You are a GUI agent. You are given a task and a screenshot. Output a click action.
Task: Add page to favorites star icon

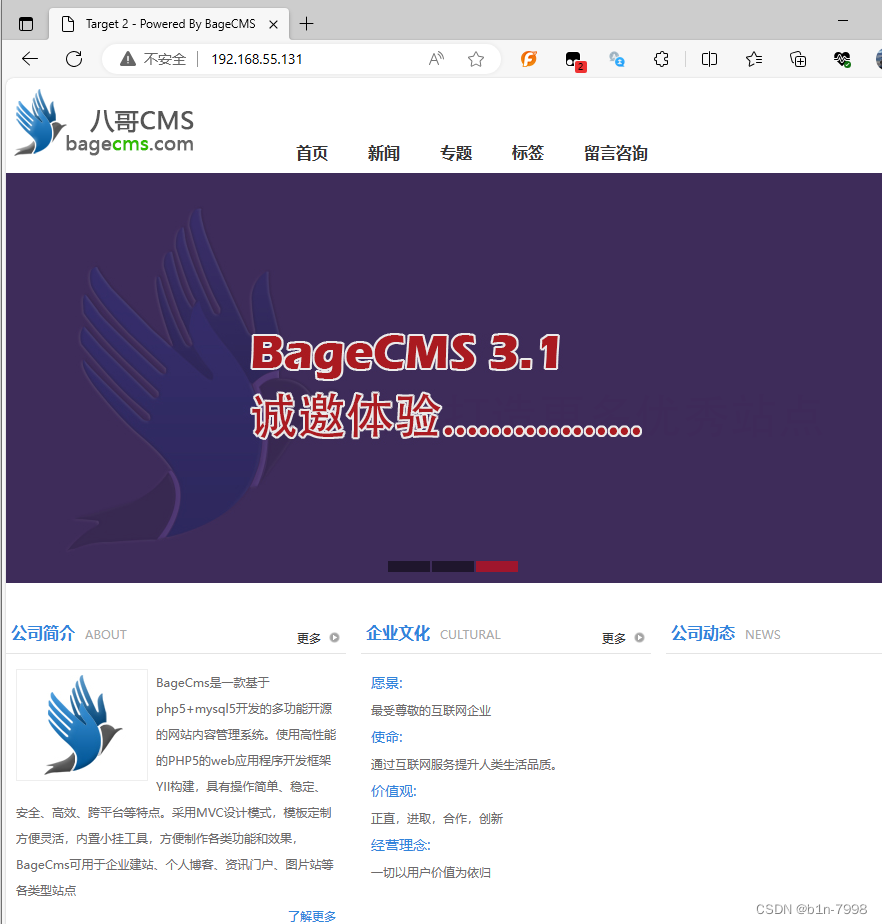pyautogui.click(x=476, y=59)
